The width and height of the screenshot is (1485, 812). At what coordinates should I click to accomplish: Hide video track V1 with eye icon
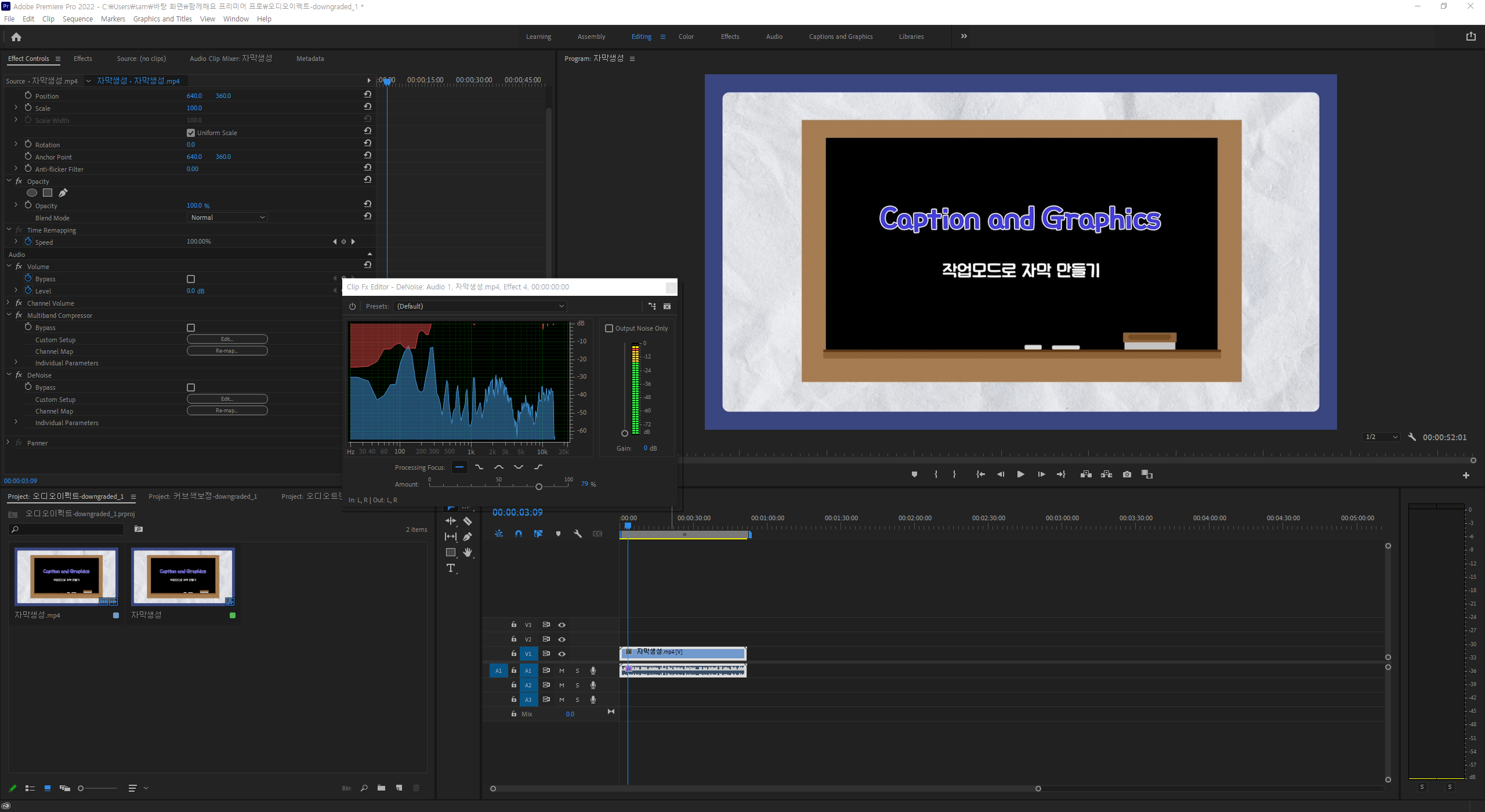coord(562,654)
